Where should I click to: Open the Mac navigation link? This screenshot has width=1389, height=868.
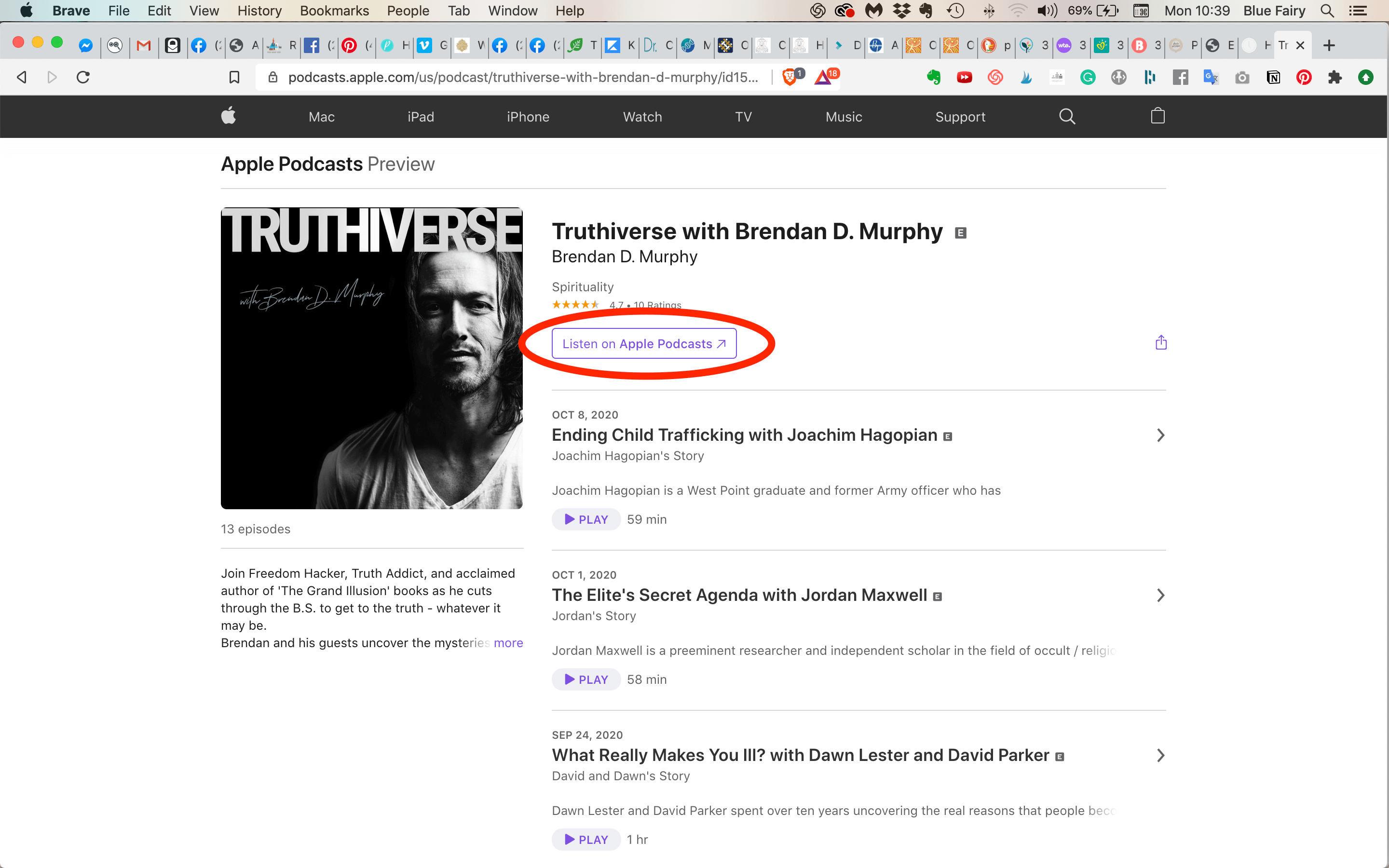[x=321, y=117]
